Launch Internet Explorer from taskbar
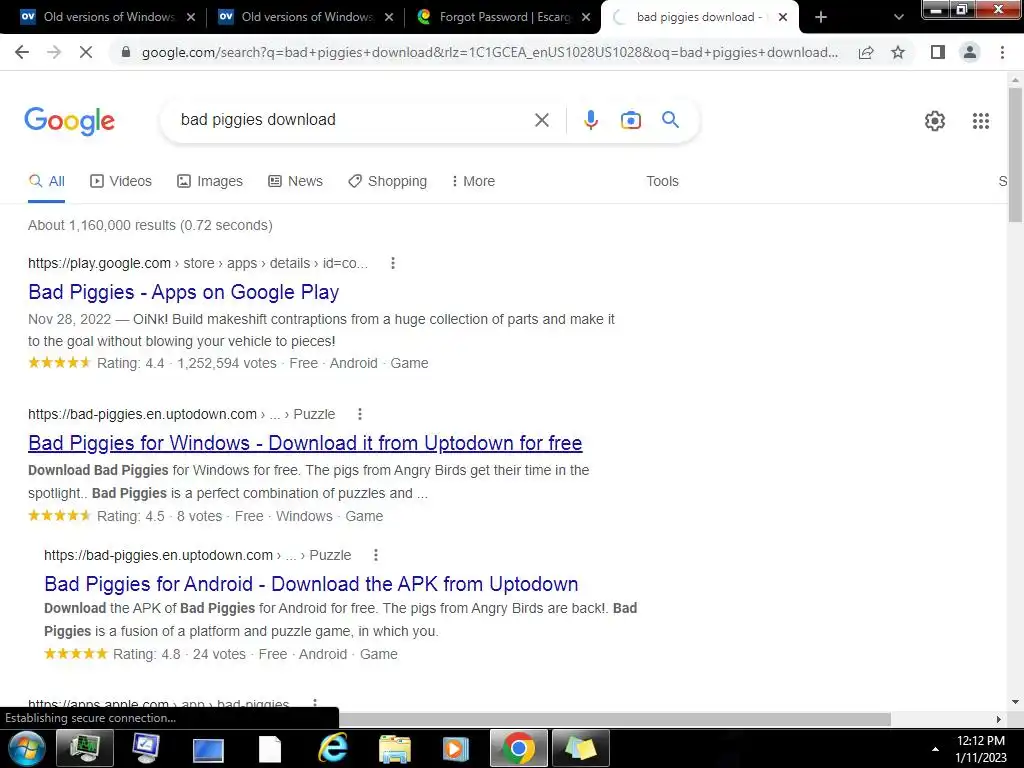Viewport: 1024px width, 768px height. pyautogui.click(x=333, y=748)
